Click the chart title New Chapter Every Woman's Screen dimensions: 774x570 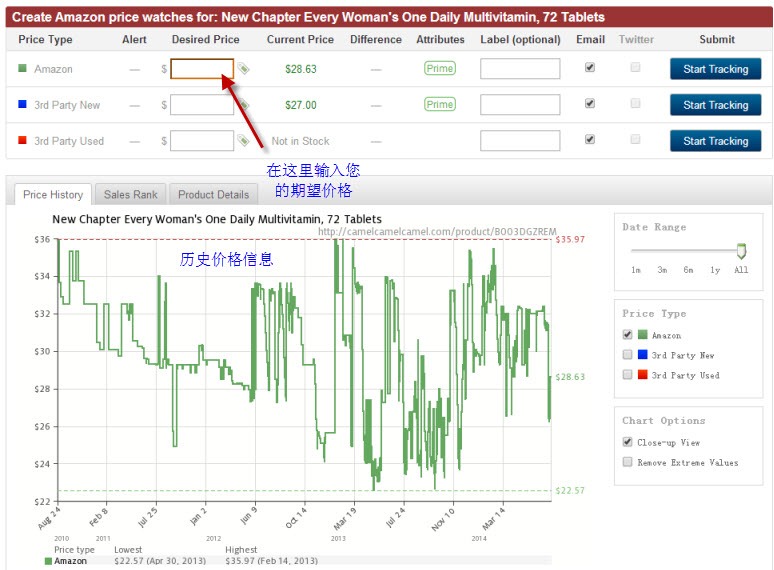[217, 219]
